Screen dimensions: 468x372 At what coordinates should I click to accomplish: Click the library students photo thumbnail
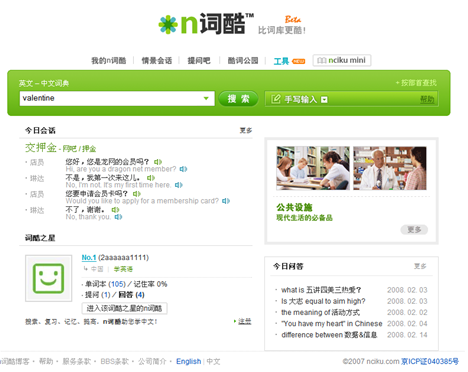pos(313,168)
